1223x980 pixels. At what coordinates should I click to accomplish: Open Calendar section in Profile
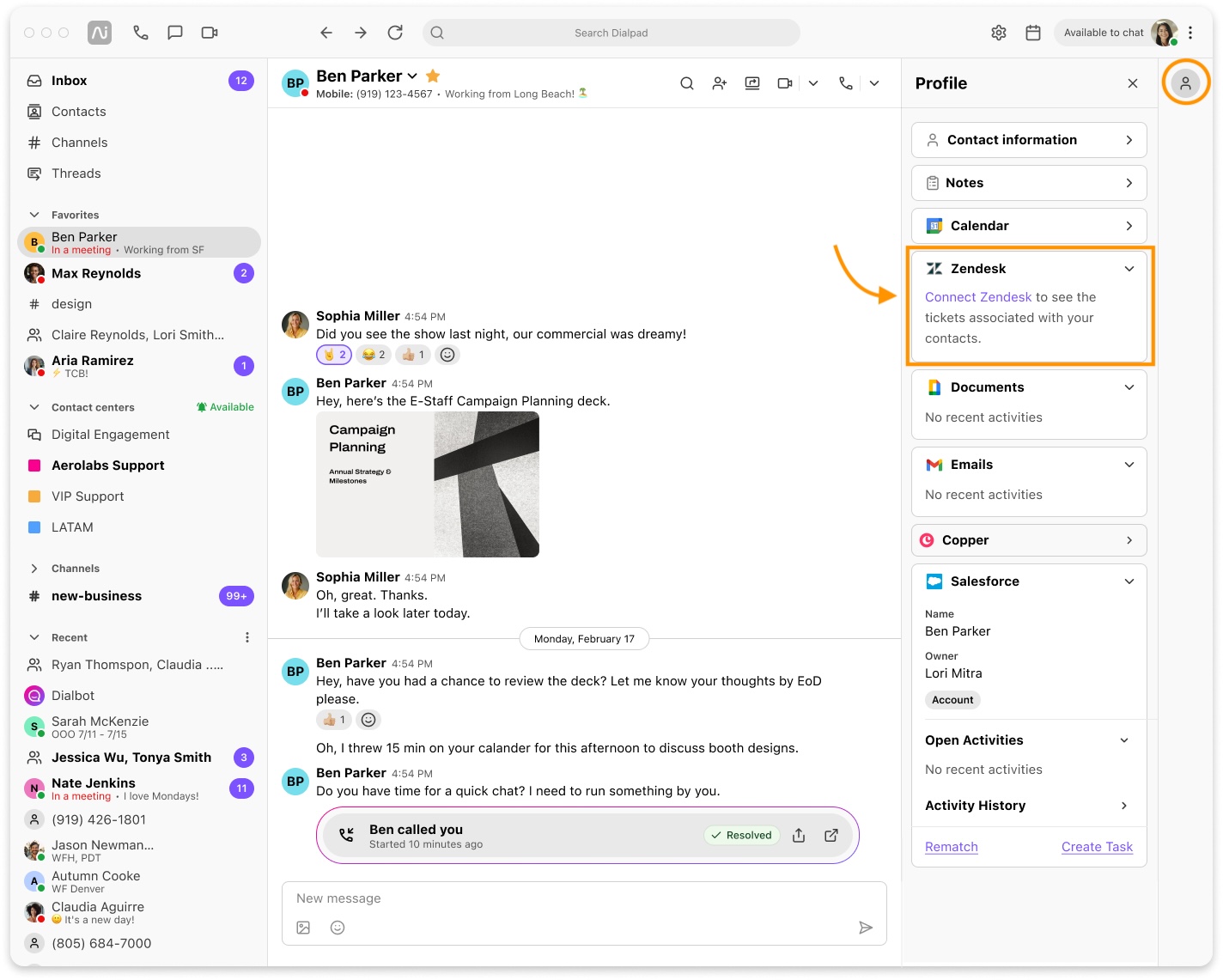(1029, 226)
